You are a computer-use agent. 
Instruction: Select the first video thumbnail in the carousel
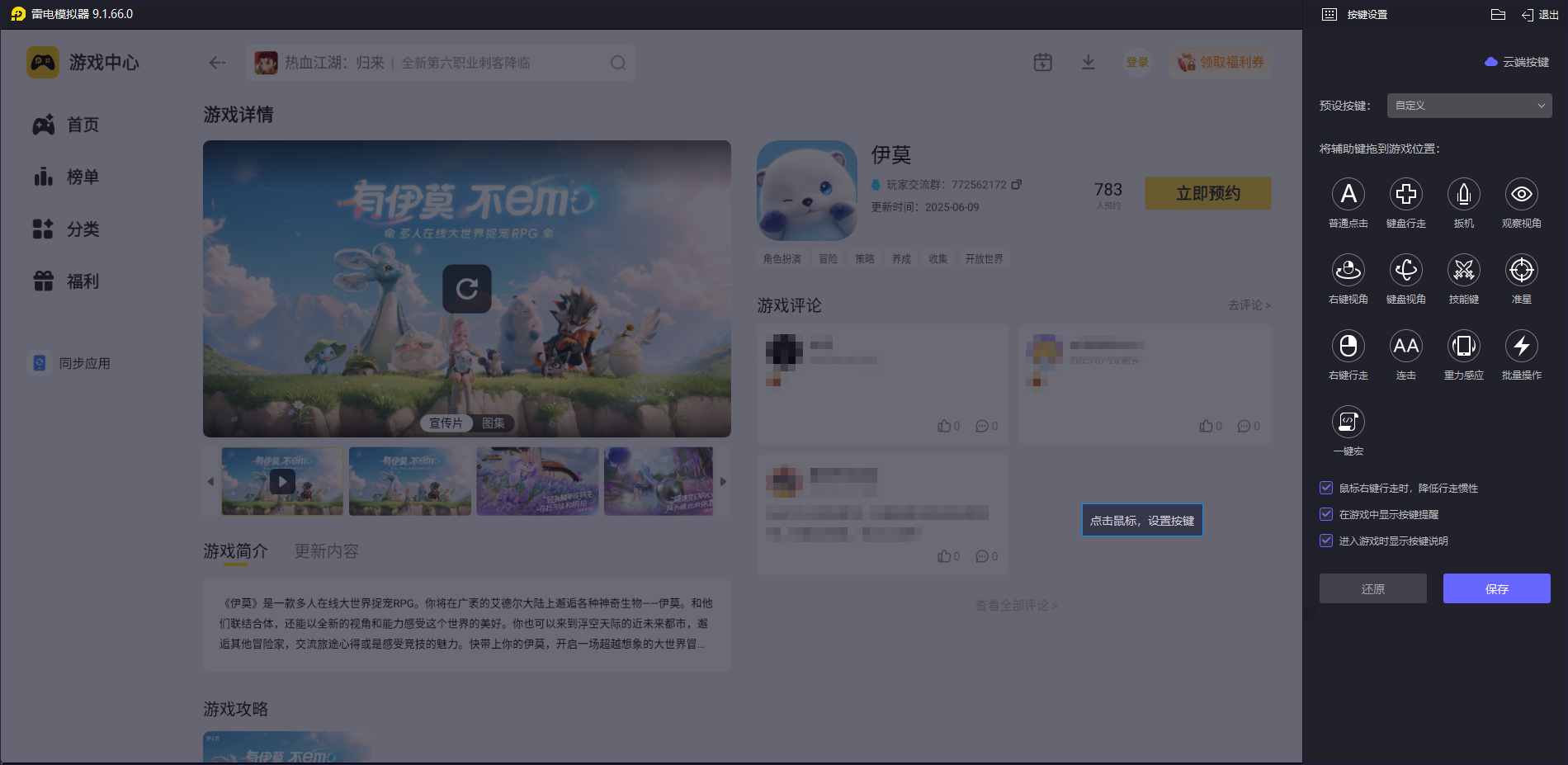(x=282, y=481)
